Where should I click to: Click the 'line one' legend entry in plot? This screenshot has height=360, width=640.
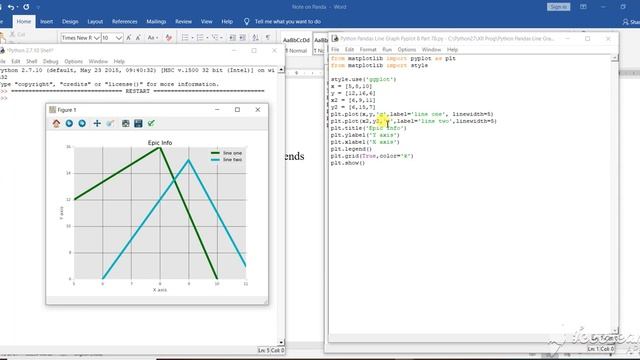[x=227, y=153]
